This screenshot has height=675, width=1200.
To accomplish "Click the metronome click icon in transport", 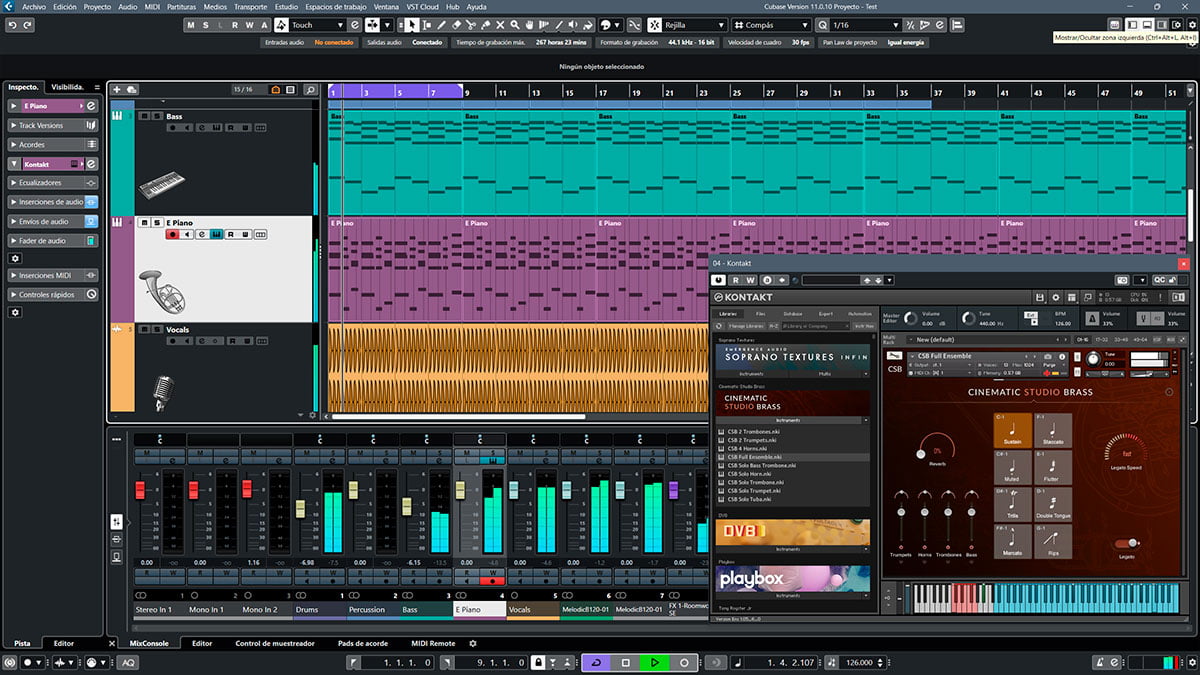I will pyautogui.click(x=1100, y=662).
